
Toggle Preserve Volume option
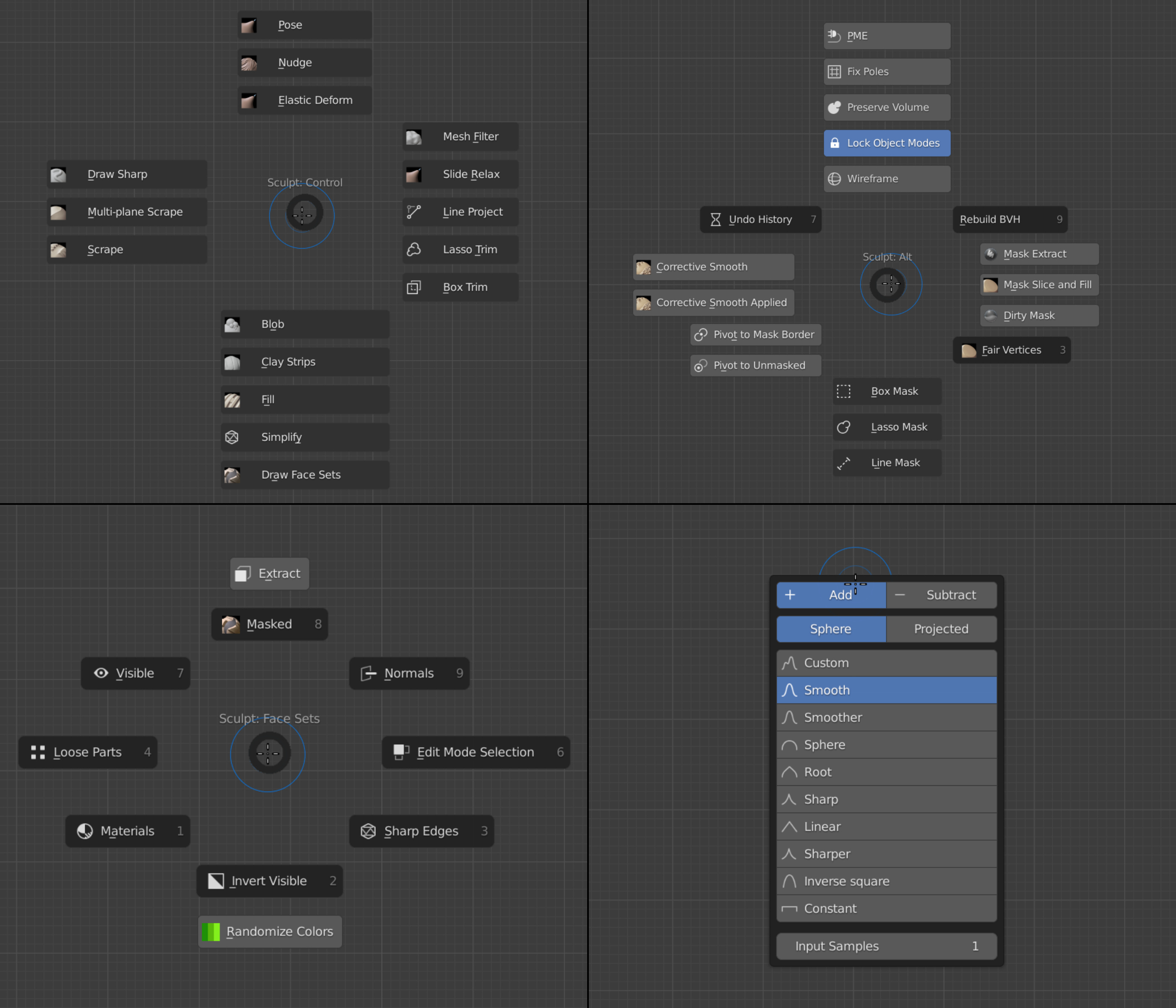887,107
